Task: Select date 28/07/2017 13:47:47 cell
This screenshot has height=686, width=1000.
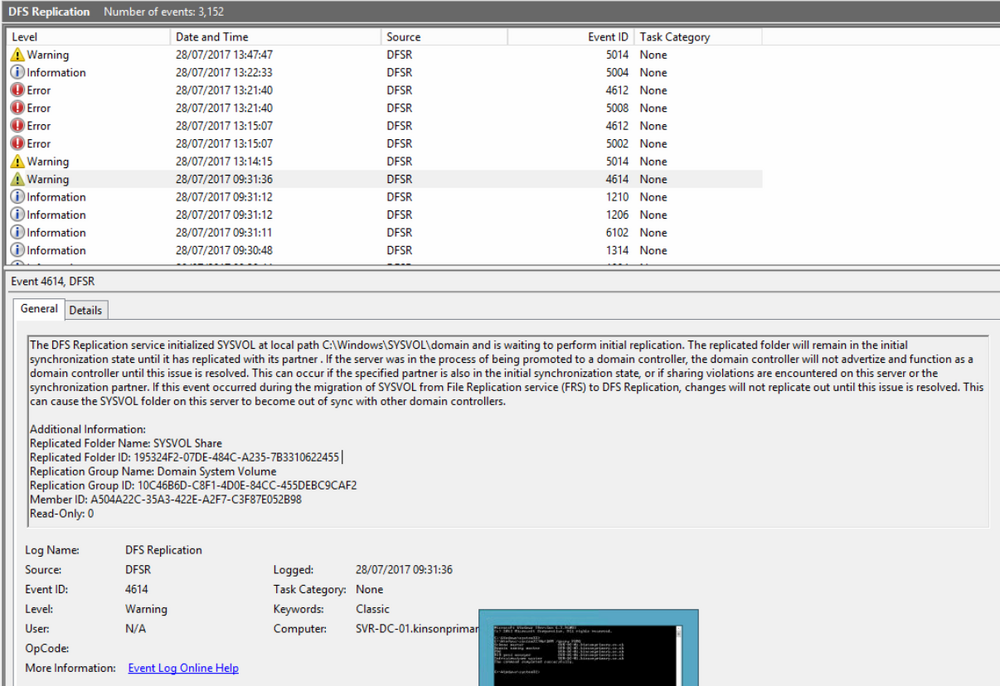Action: pyautogui.click(x=224, y=55)
